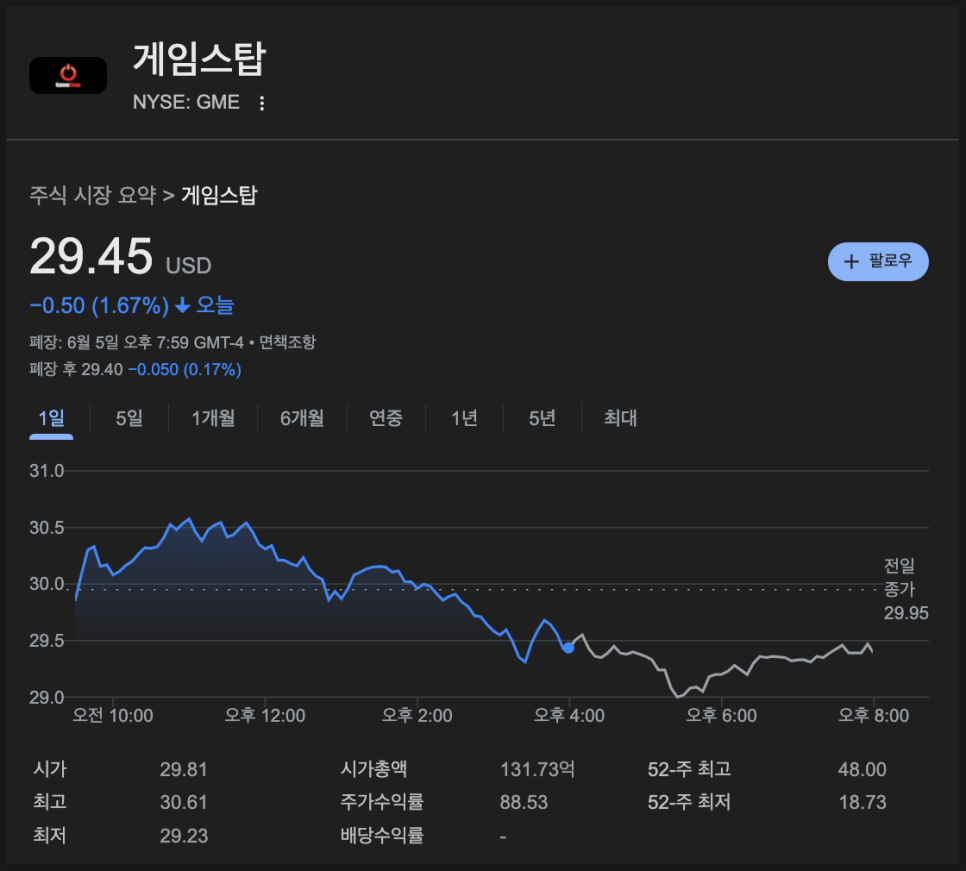Click the 최저 value 29.23
The height and width of the screenshot is (871, 966).
184,836
